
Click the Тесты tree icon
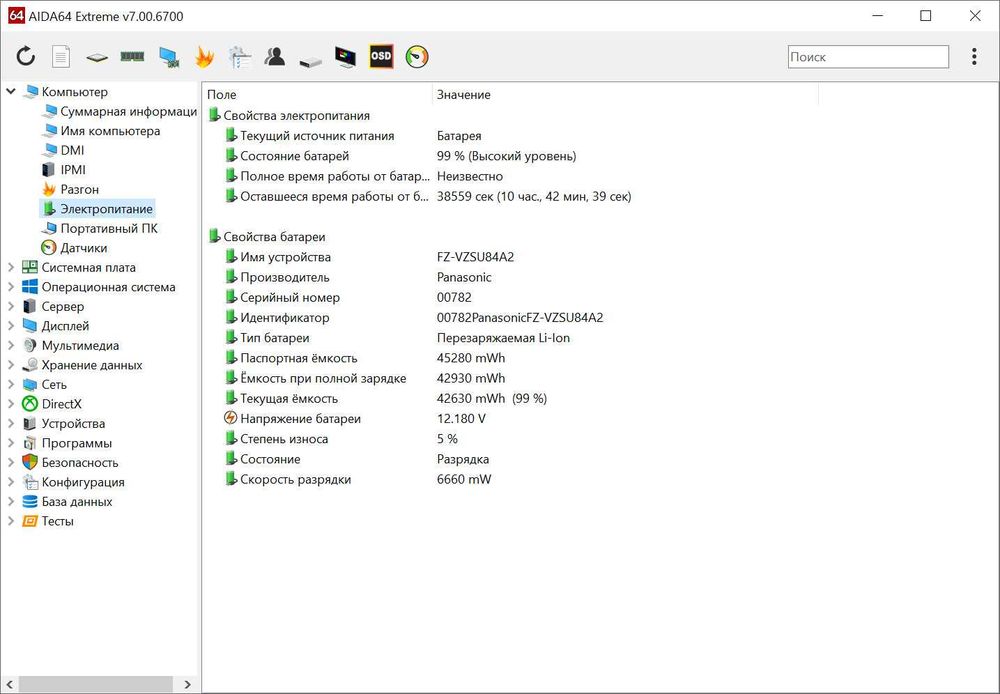pyautogui.click(x=30, y=521)
